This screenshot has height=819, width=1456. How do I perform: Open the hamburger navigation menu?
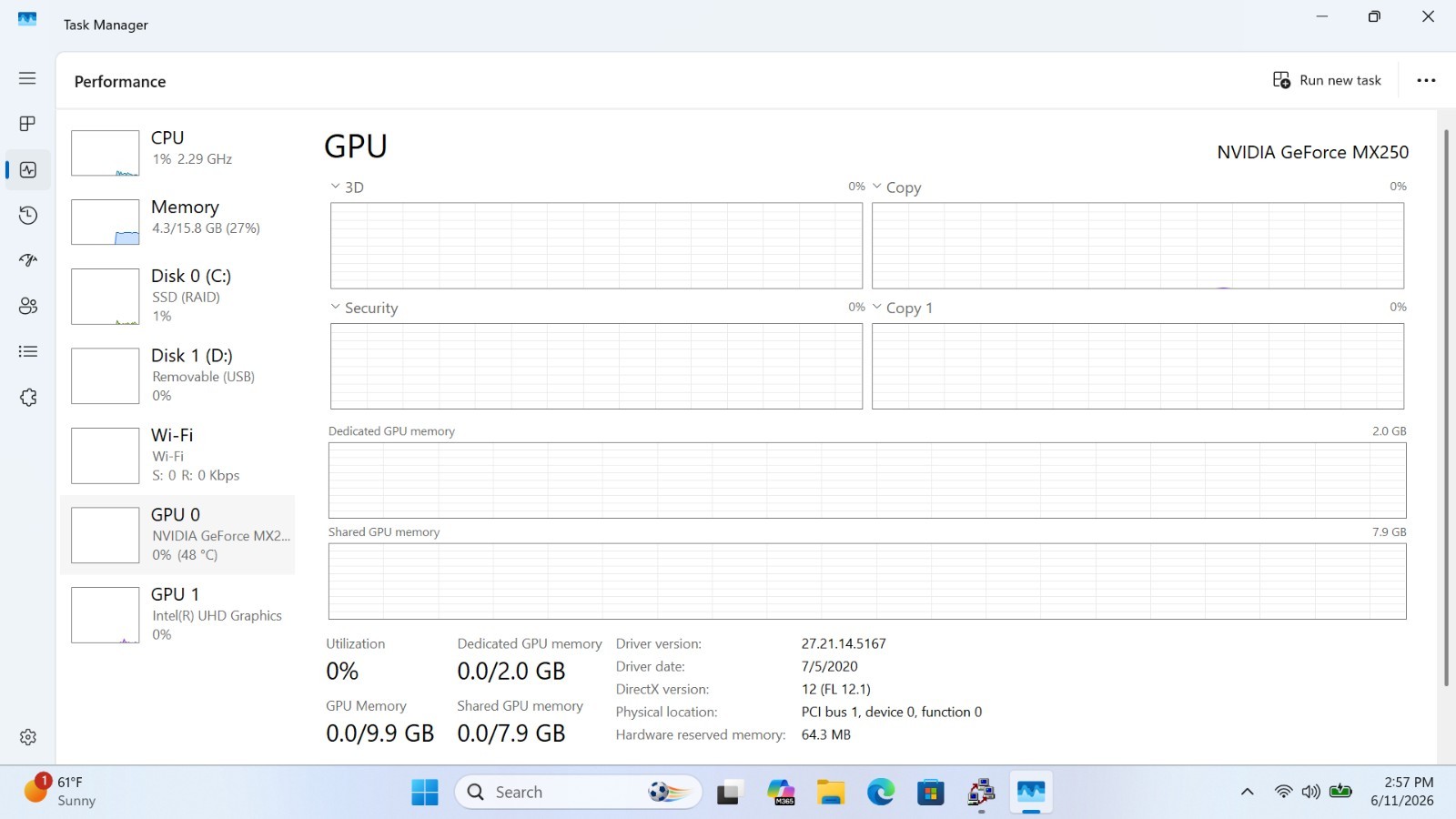(x=27, y=78)
